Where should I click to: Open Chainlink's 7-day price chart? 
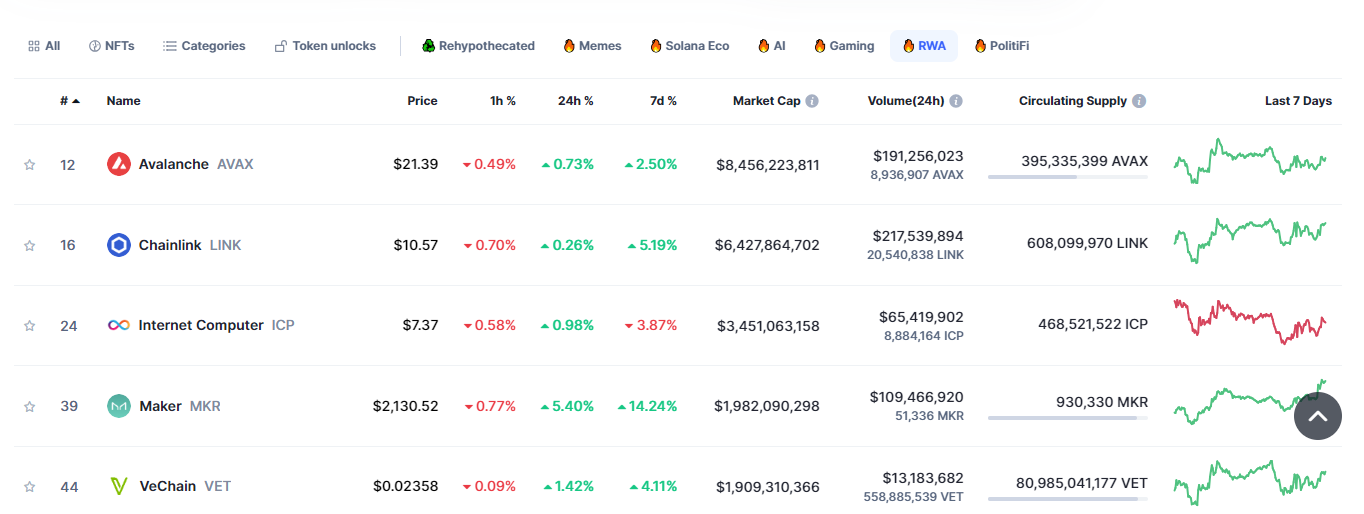point(1250,241)
